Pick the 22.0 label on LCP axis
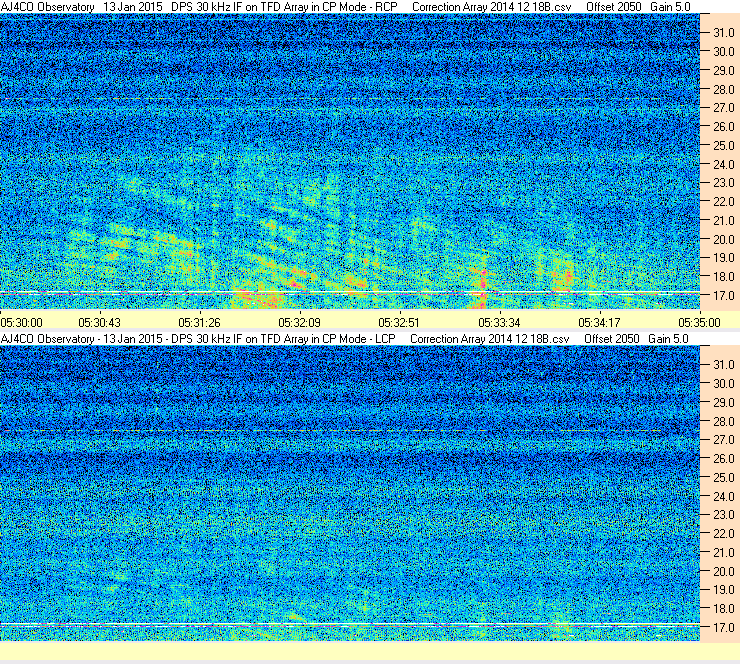The height and width of the screenshot is (664, 740). 724,534
